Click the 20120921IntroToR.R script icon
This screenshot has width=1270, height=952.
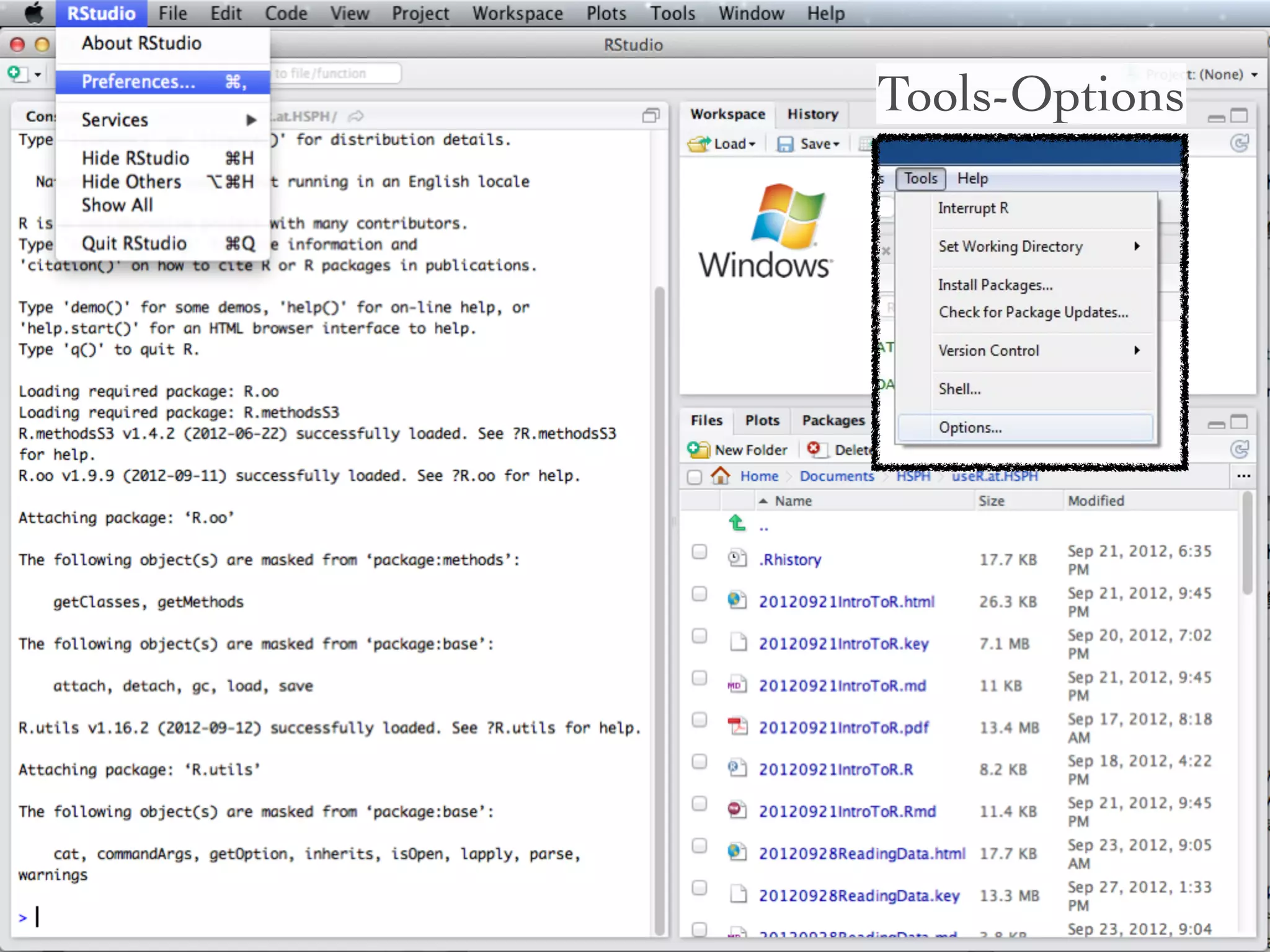coord(737,768)
